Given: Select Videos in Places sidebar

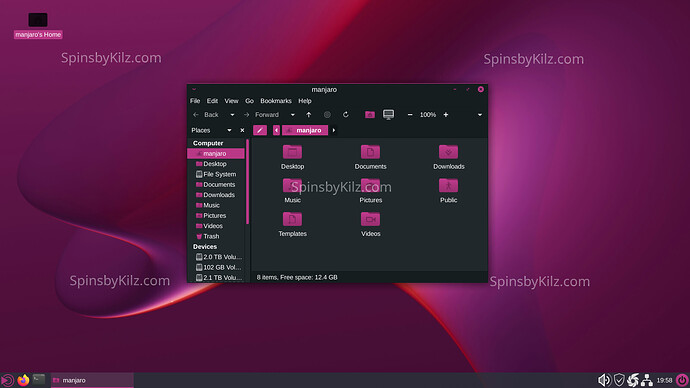Looking at the screenshot, I should click(x=216, y=226).
